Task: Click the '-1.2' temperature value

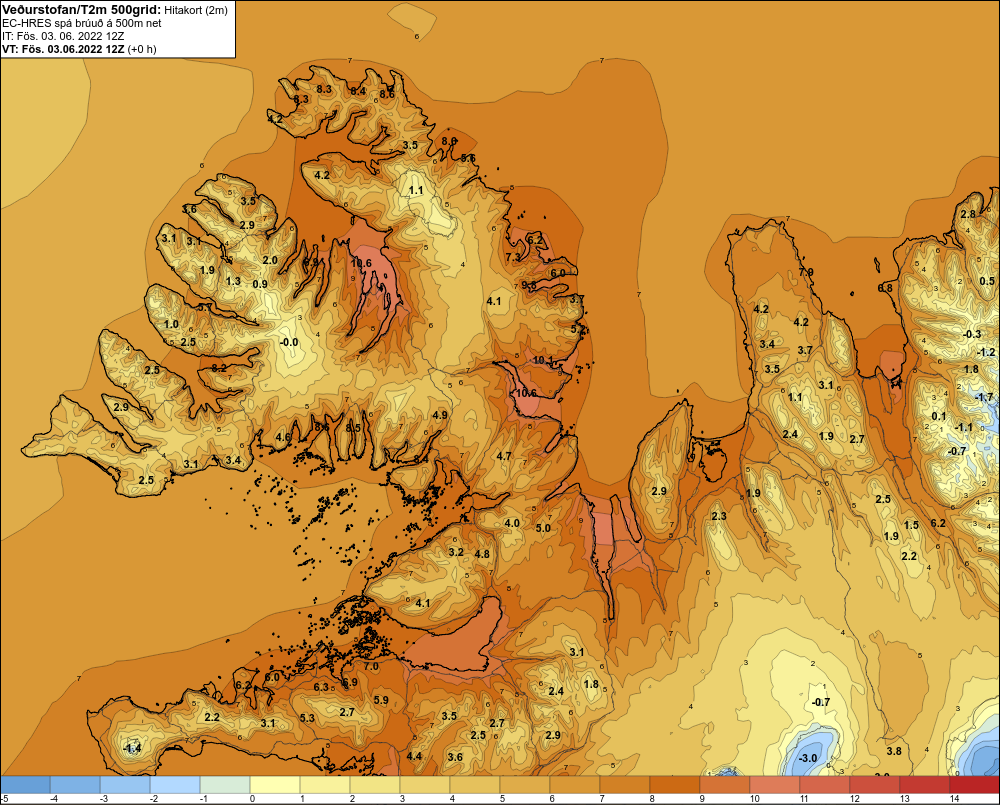Action: pos(986,353)
